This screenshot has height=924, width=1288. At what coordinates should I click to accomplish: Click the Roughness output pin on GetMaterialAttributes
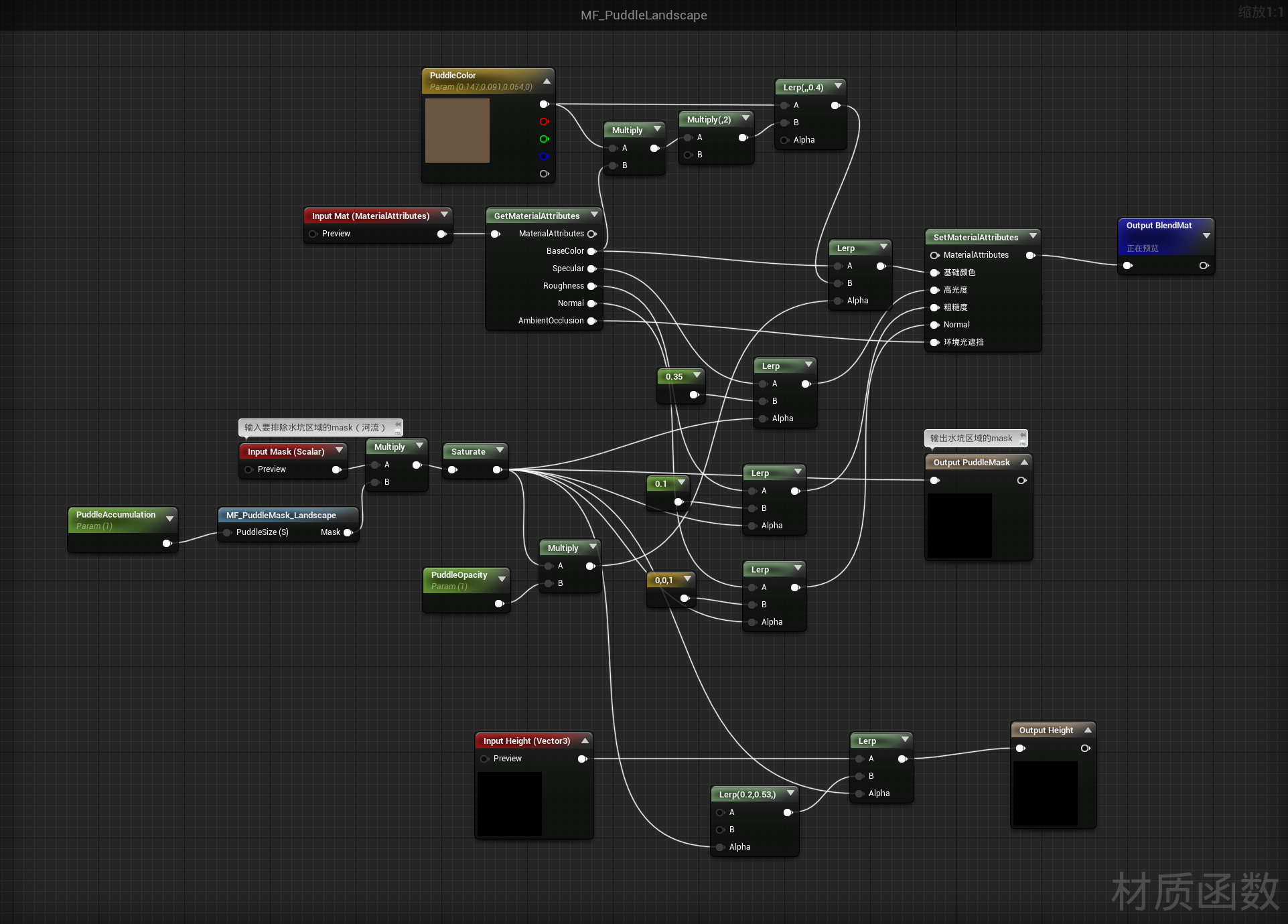click(591, 286)
